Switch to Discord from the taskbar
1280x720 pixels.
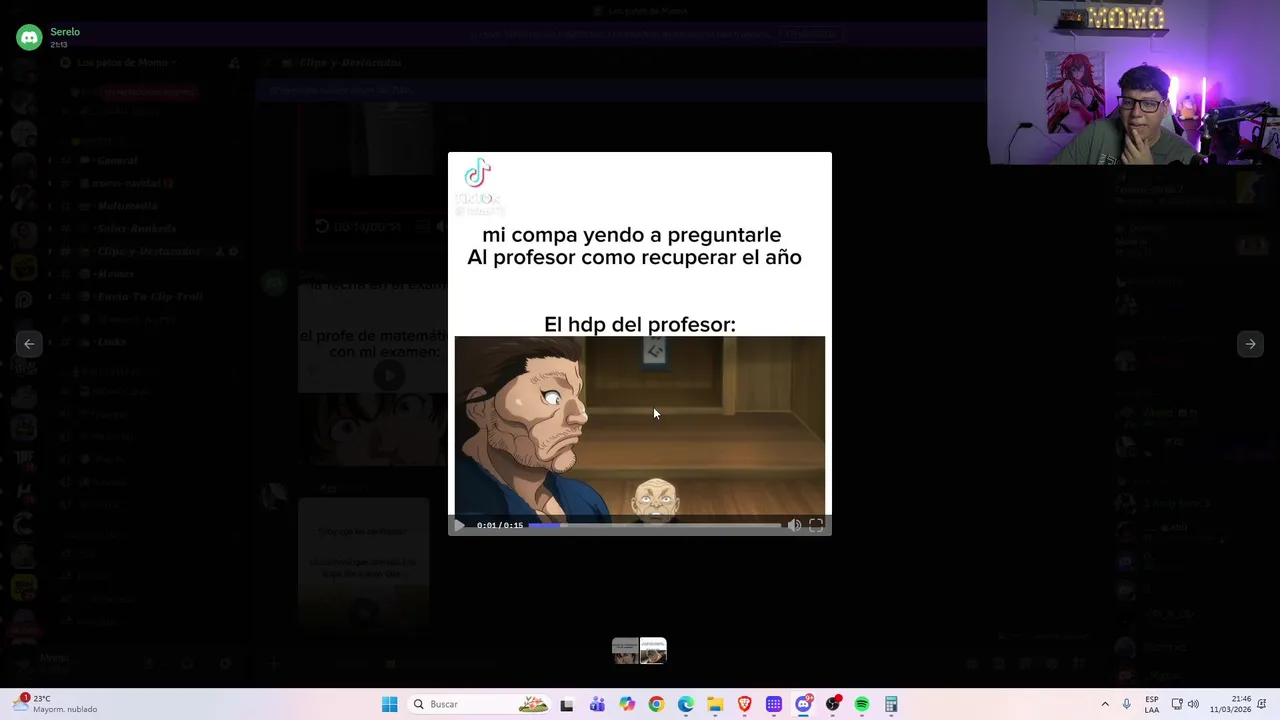click(x=803, y=704)
